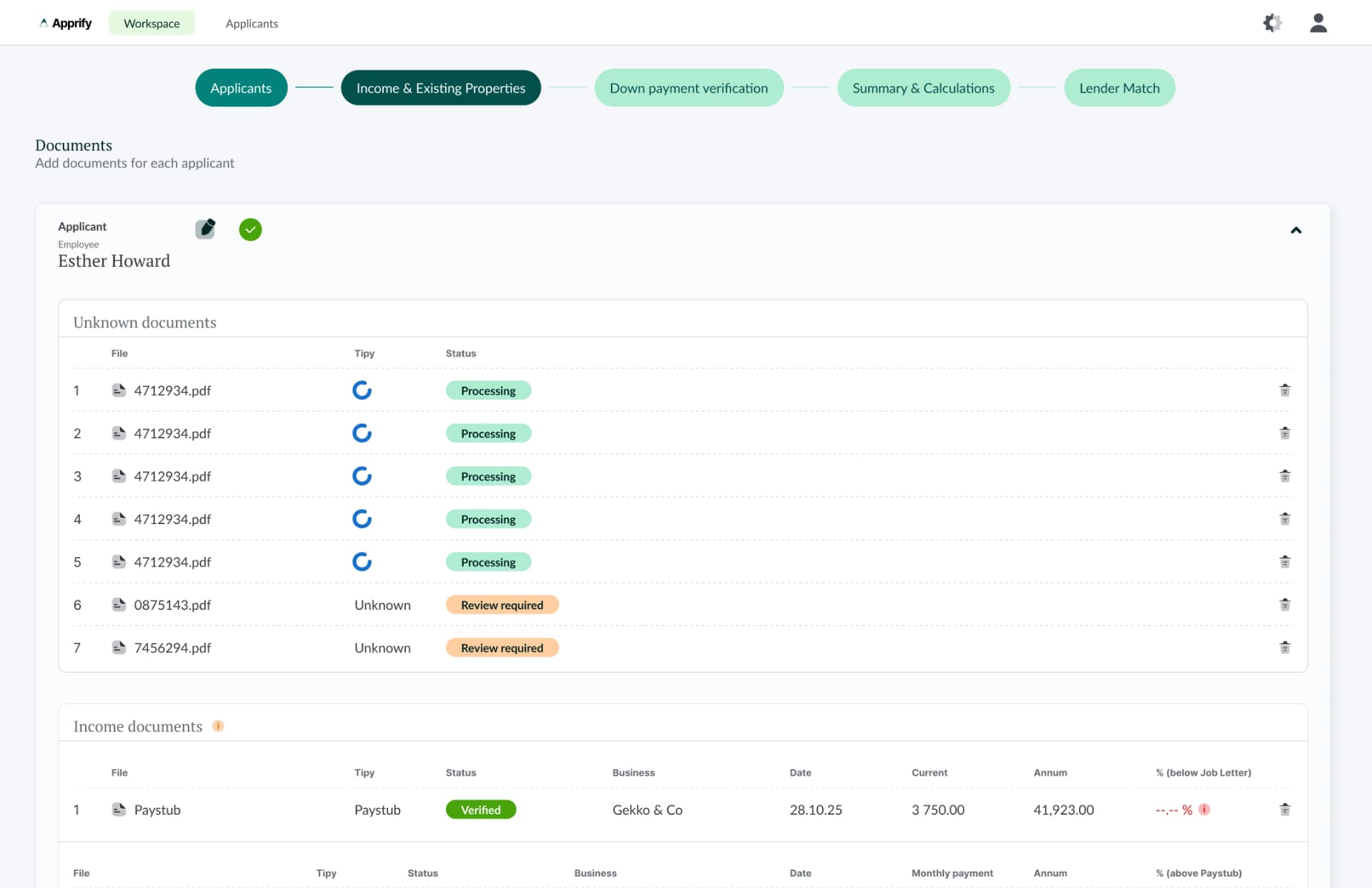The height and width of the screenshot is (888, 1372).
Task: Click % (below Job Letter) column header
Action: point(1203,772)
